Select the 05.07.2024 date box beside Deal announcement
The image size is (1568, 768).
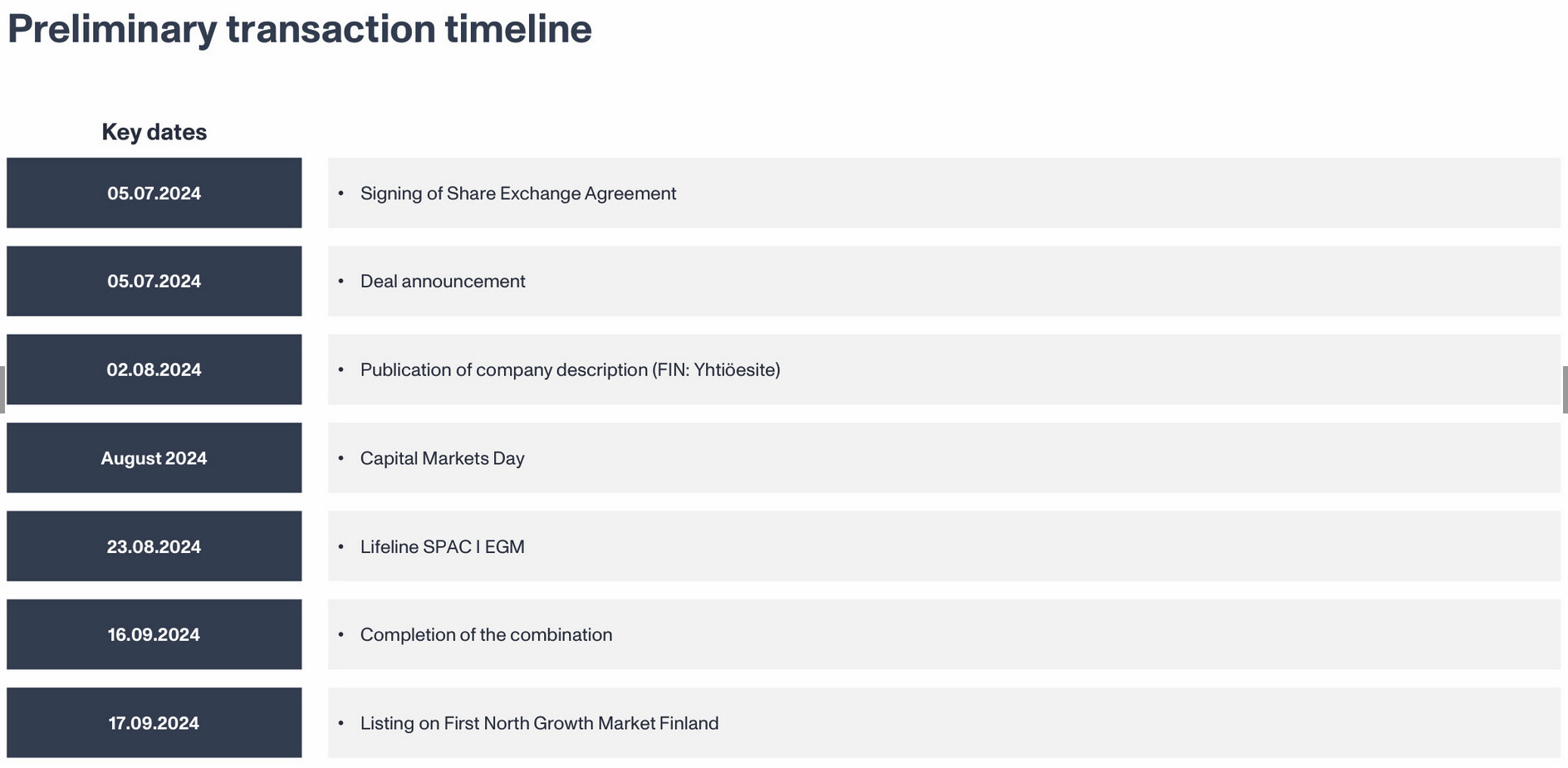click(x=154, y=281)
